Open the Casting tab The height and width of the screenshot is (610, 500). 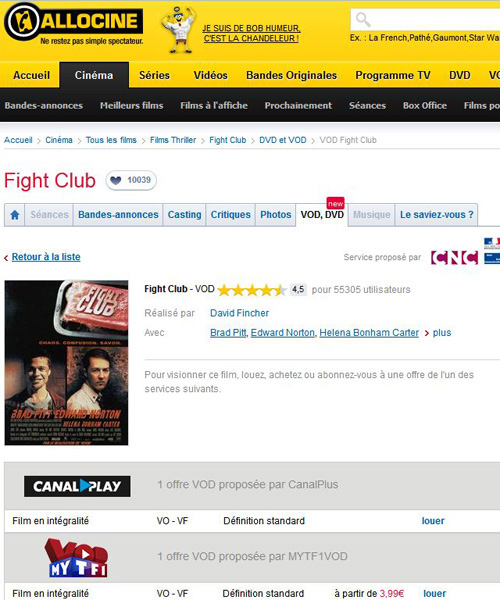coord(184,215)
